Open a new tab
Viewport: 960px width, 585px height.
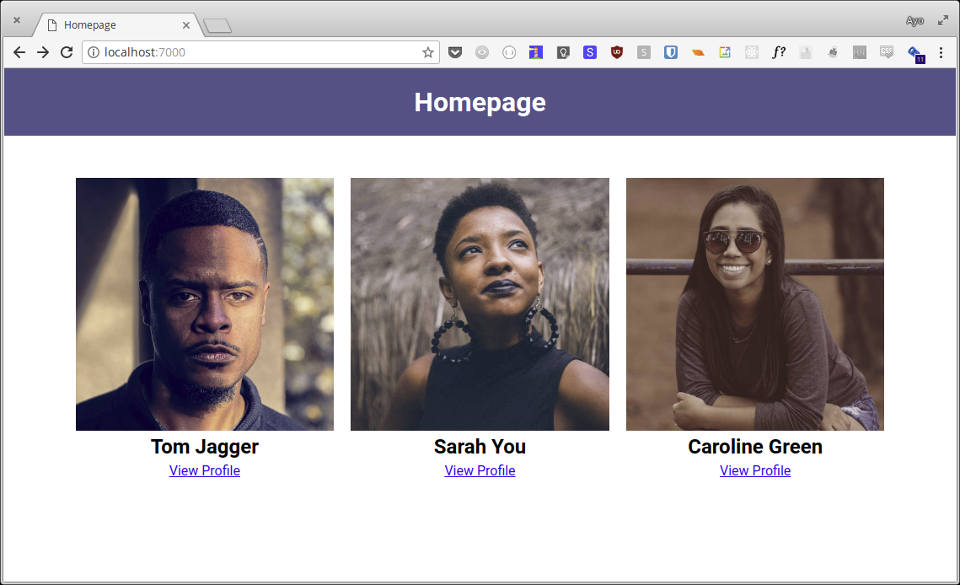point(217,26)
